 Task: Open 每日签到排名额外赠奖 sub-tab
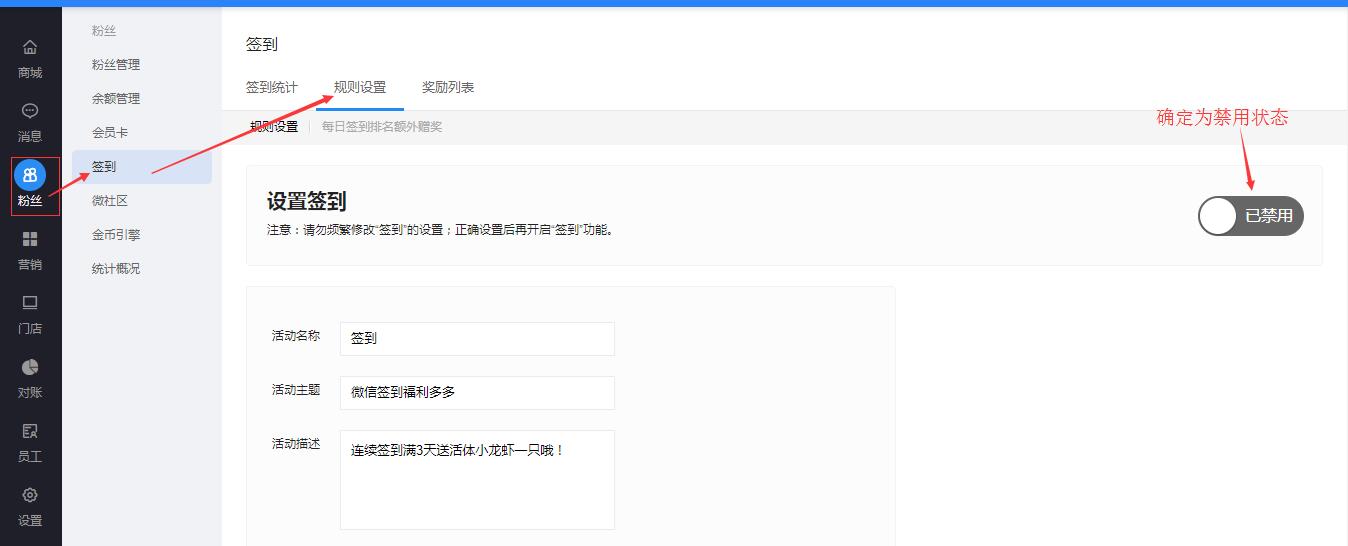(381, 127)
